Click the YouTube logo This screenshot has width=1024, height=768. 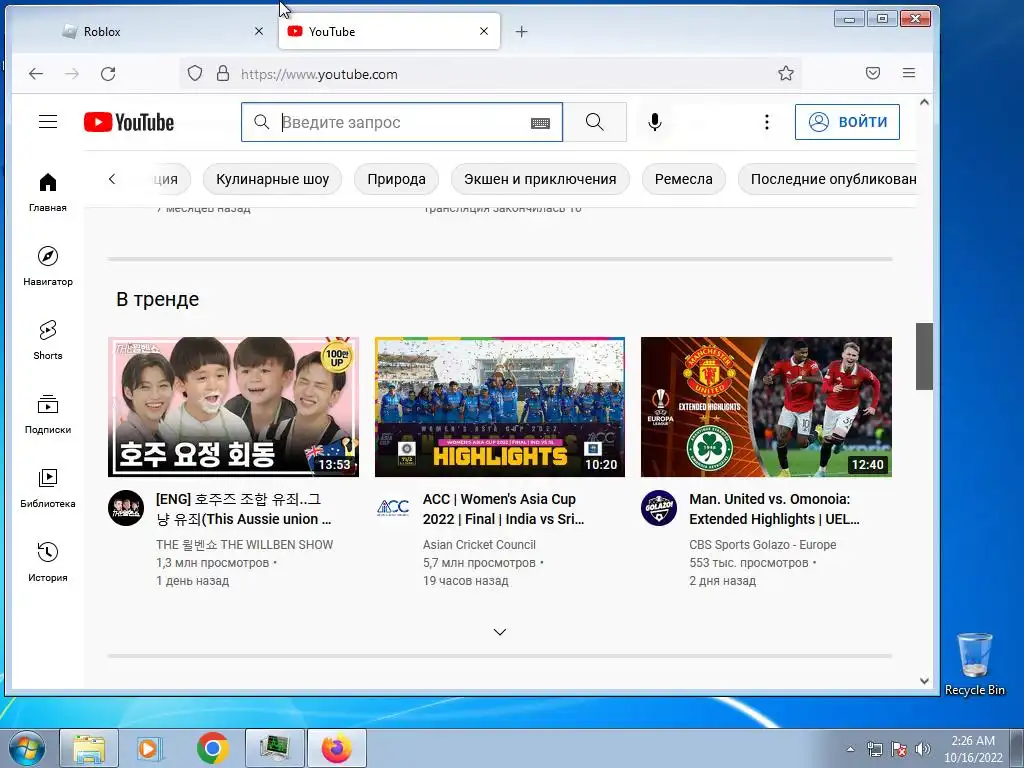coord(129,122)
